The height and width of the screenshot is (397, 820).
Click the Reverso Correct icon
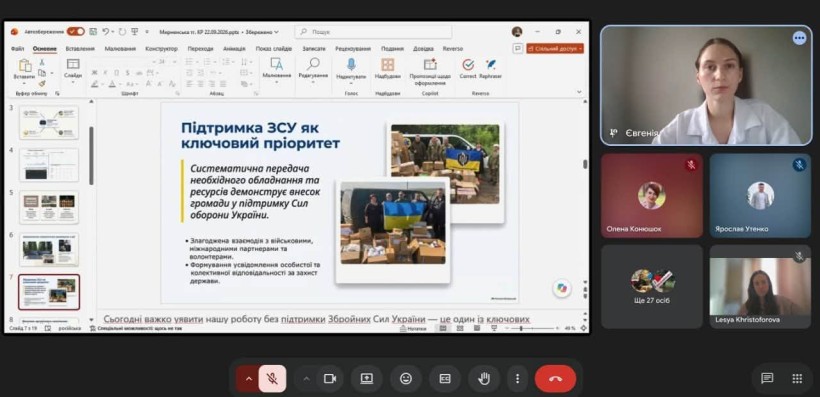tap(468, 64)
